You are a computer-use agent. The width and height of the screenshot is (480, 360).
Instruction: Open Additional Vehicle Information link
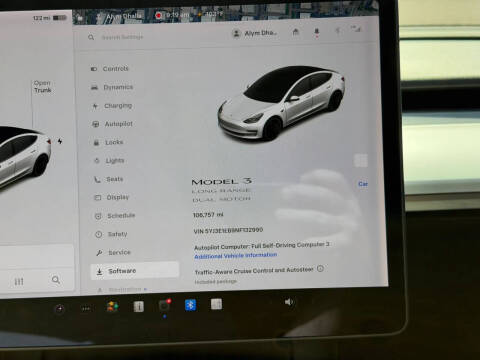point(235,255)
